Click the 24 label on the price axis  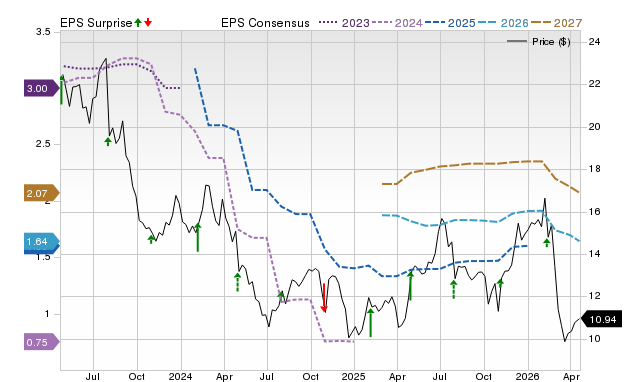point(594,42)
